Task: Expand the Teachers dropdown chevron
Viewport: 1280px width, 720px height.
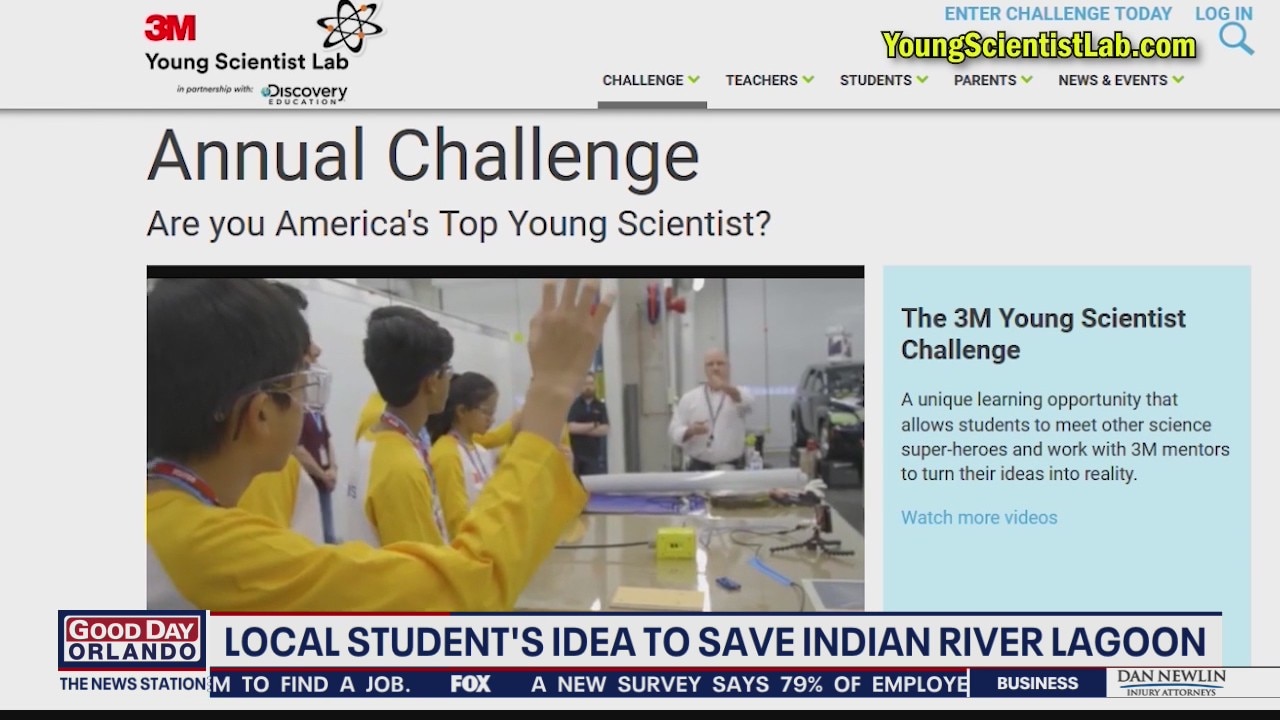Action: [x=808, y=80]
